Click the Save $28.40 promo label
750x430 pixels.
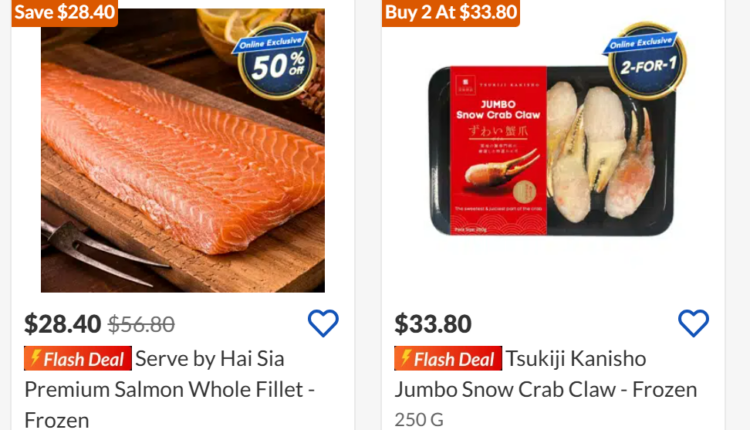(x=65, y=12)
